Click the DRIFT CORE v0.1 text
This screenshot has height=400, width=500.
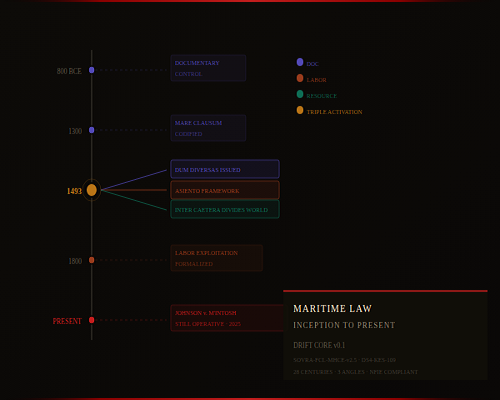pyautogui.click(x=319, y=345)
